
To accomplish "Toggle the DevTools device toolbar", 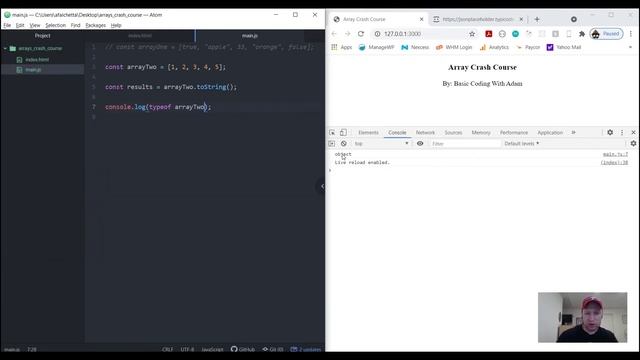I will [x=343, y=133].
